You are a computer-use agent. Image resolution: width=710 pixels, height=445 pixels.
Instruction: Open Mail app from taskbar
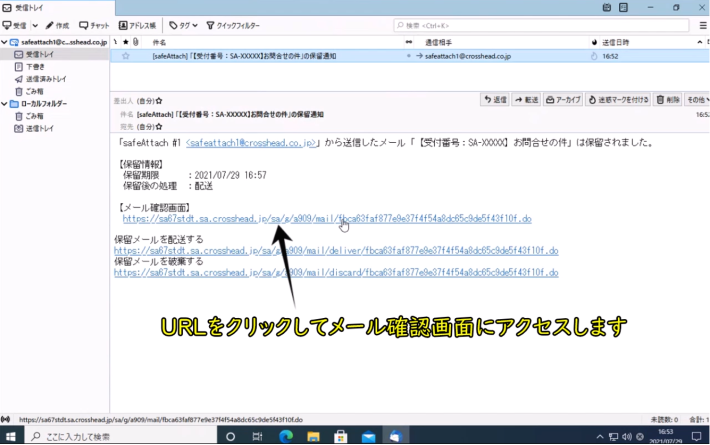coord(368,436)
